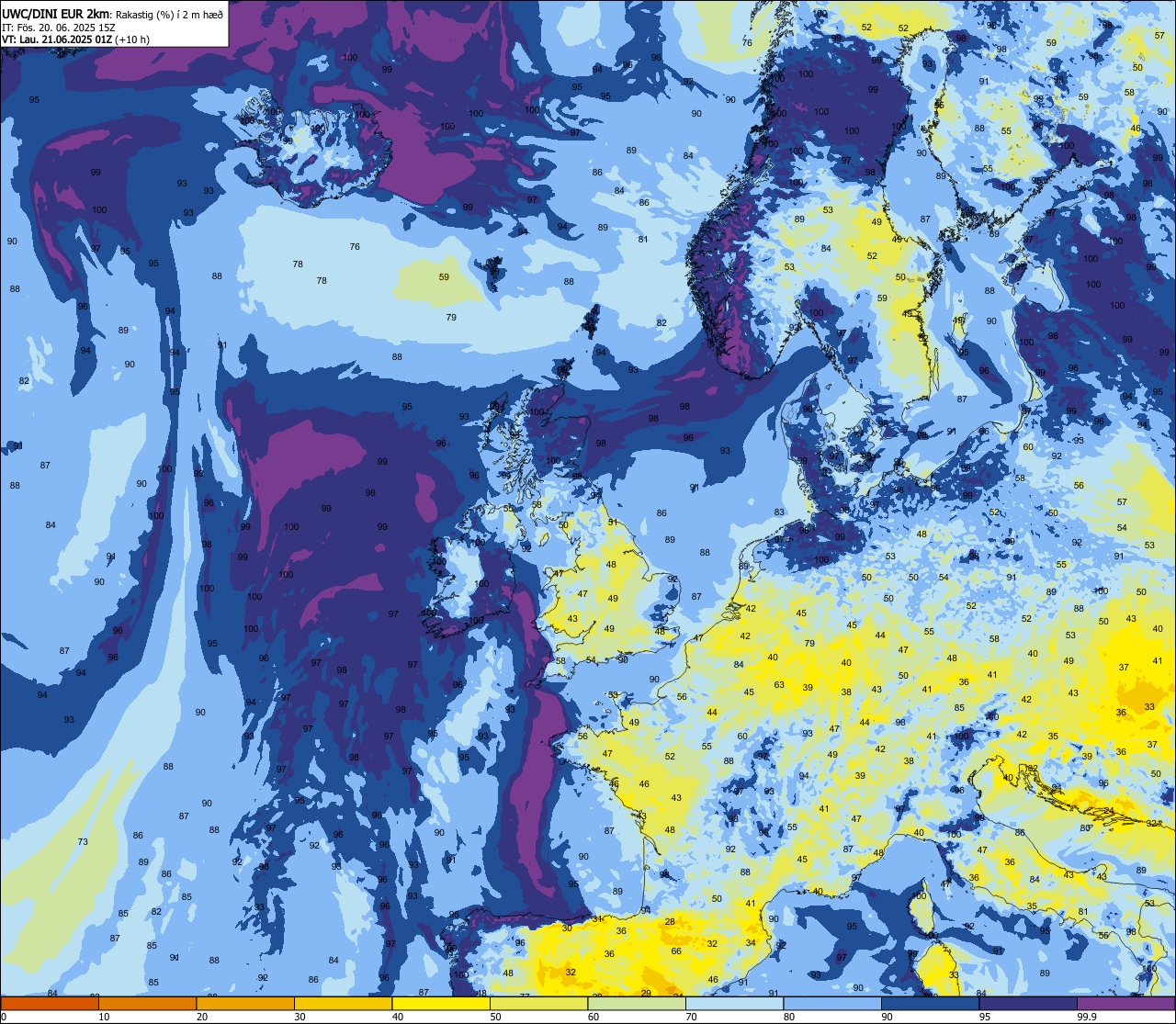1176x1024 pixels.
Task: Click the '63' humidity value over Germany
Action: [x=779, y=684]
